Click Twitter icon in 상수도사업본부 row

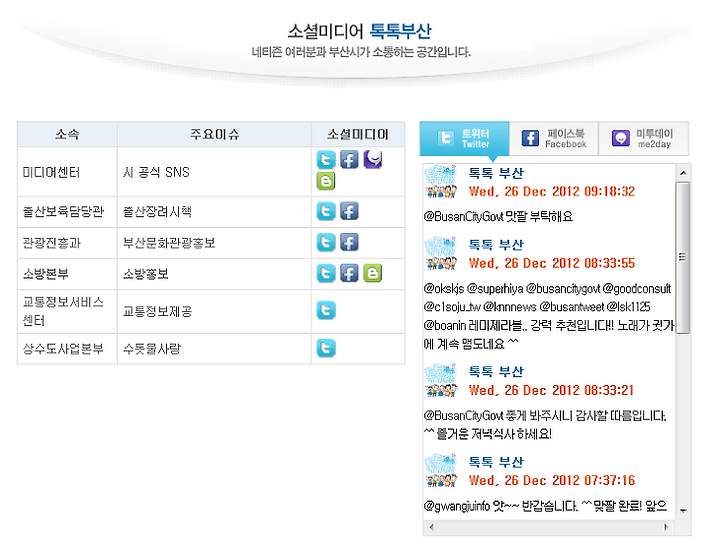tap(326, 348)
